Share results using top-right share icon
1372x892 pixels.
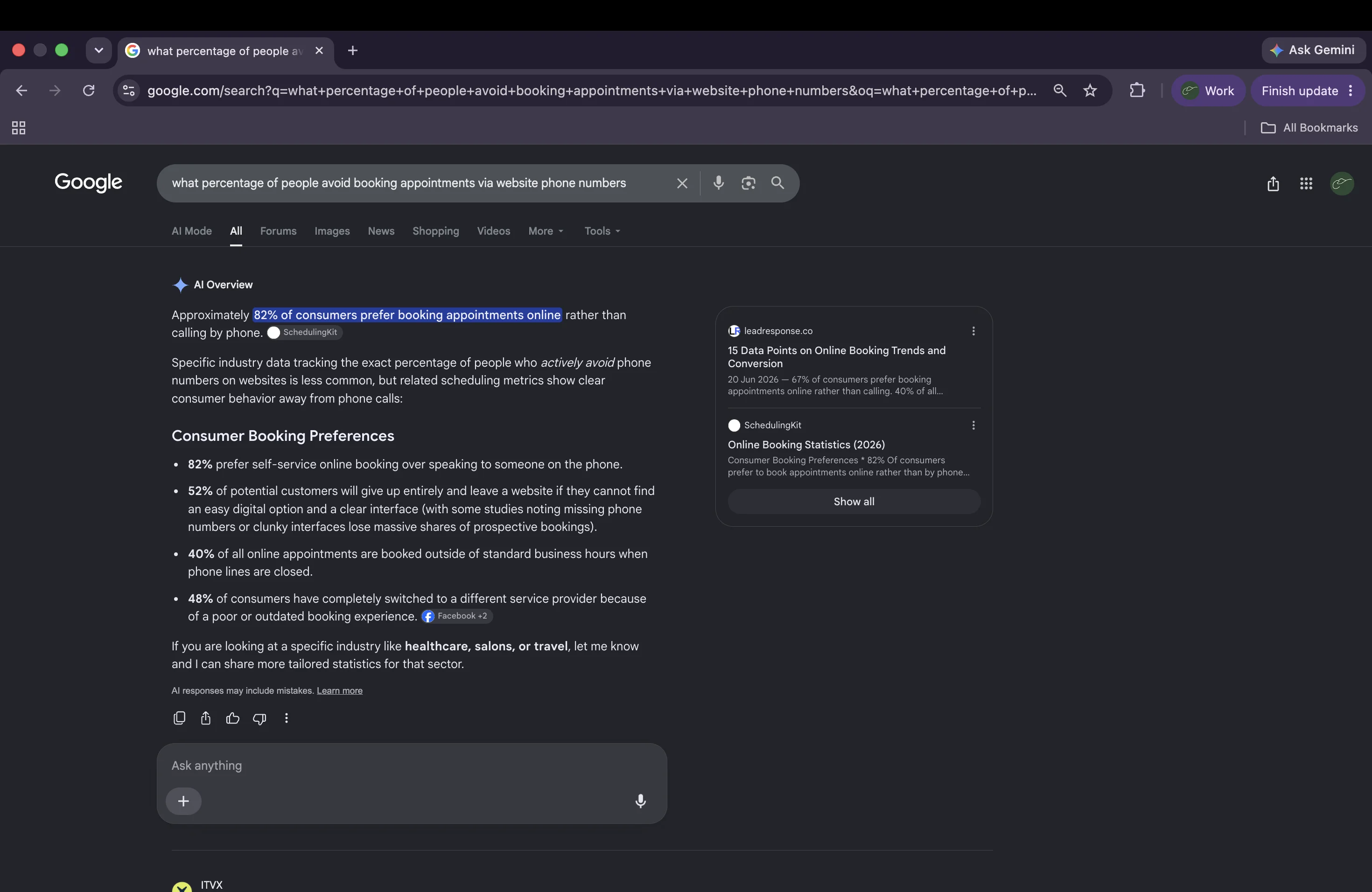coord(1273,183)
